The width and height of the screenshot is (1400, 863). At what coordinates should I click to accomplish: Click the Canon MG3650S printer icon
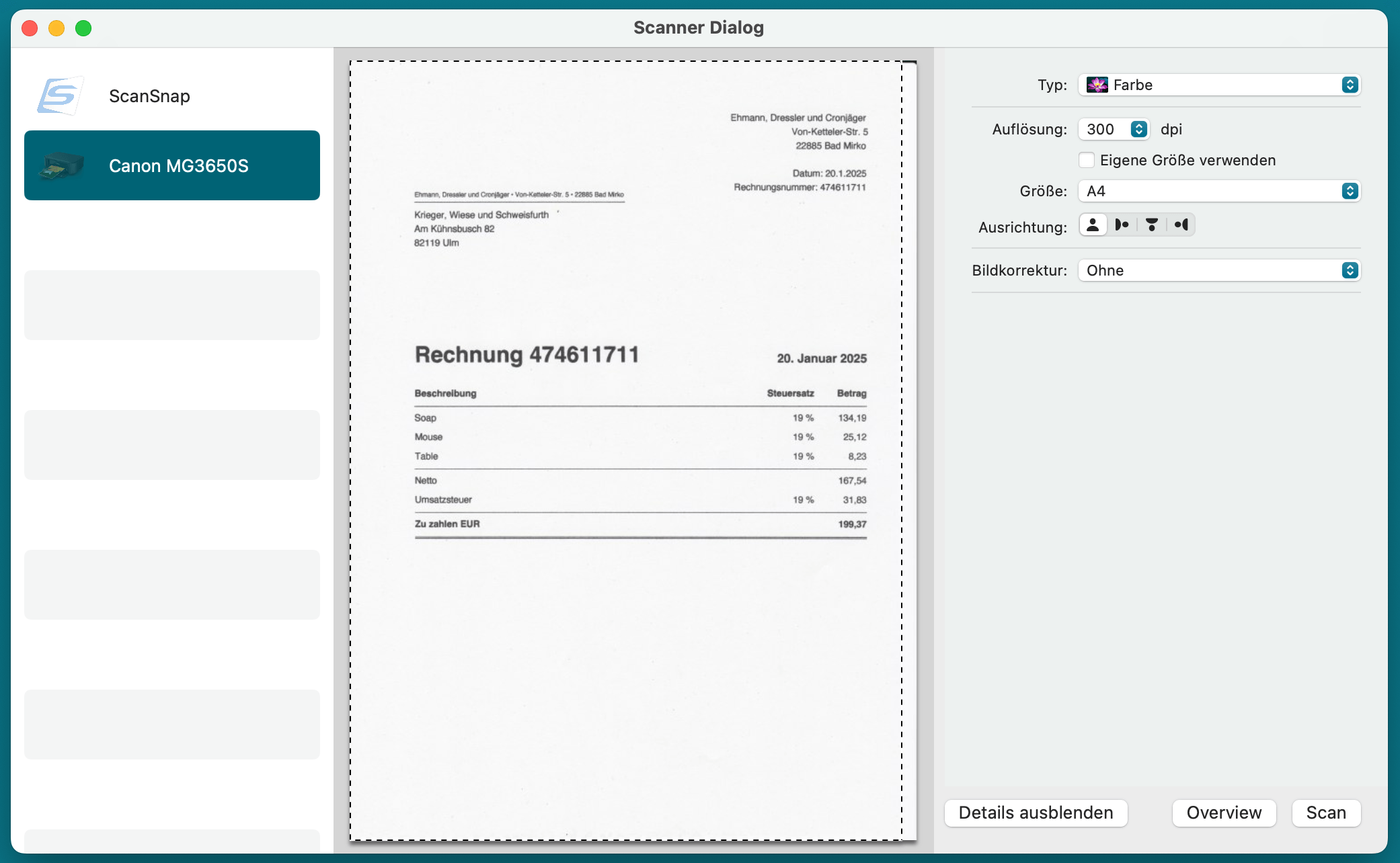(61, 165)
